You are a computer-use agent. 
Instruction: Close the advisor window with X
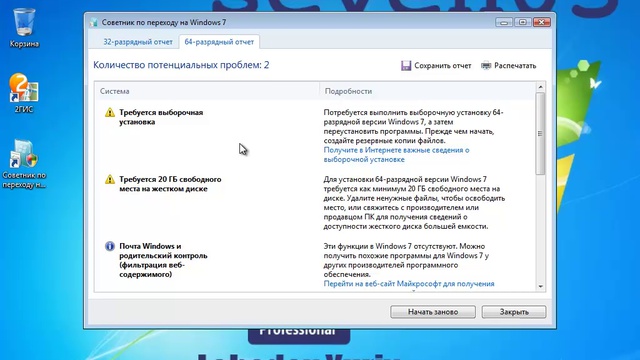(542, 22)
